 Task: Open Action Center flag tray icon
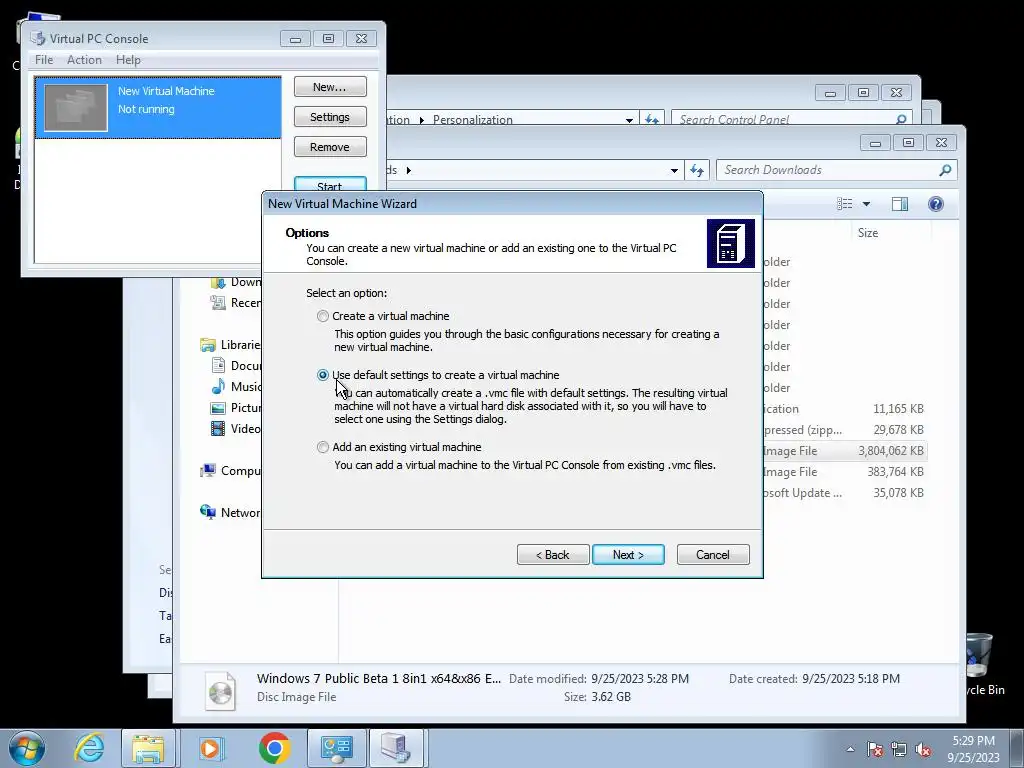(875, 749)
